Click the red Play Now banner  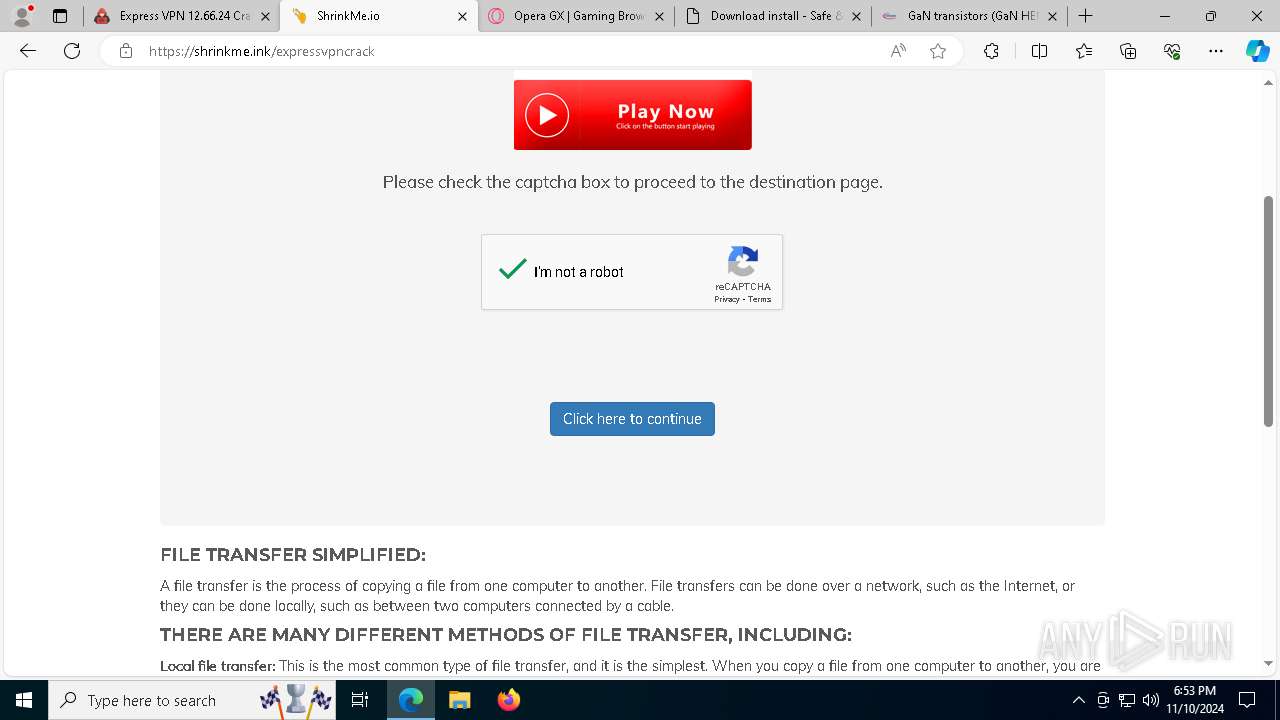[x=633, y=115]
